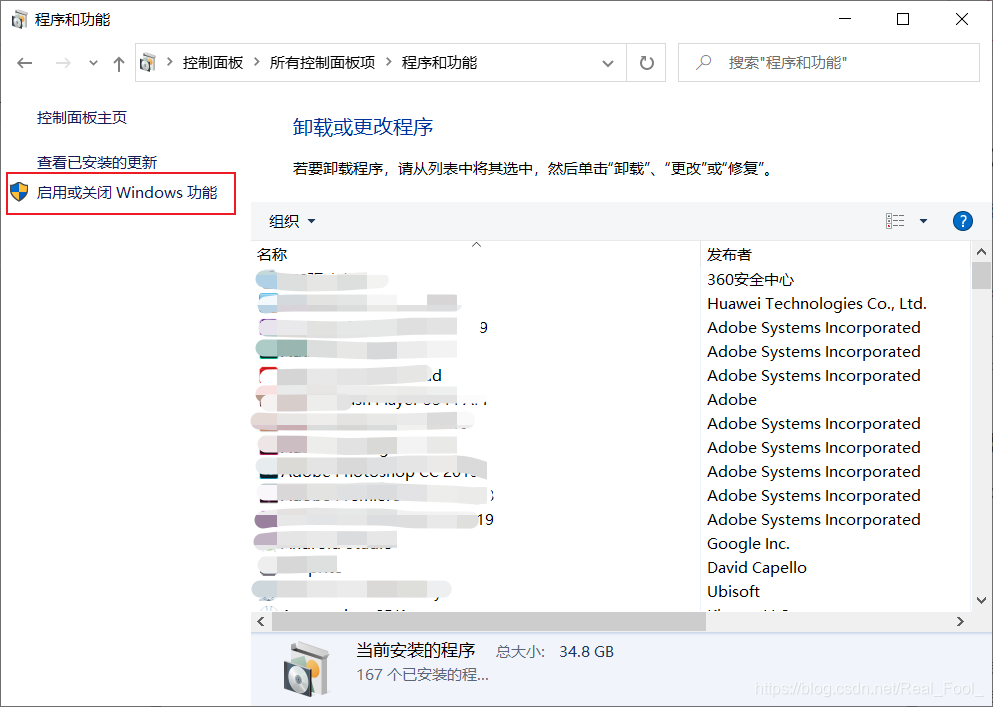This screenshot has height=707, width=993.
Task: Refresh the program list
Action: point(646,62)
